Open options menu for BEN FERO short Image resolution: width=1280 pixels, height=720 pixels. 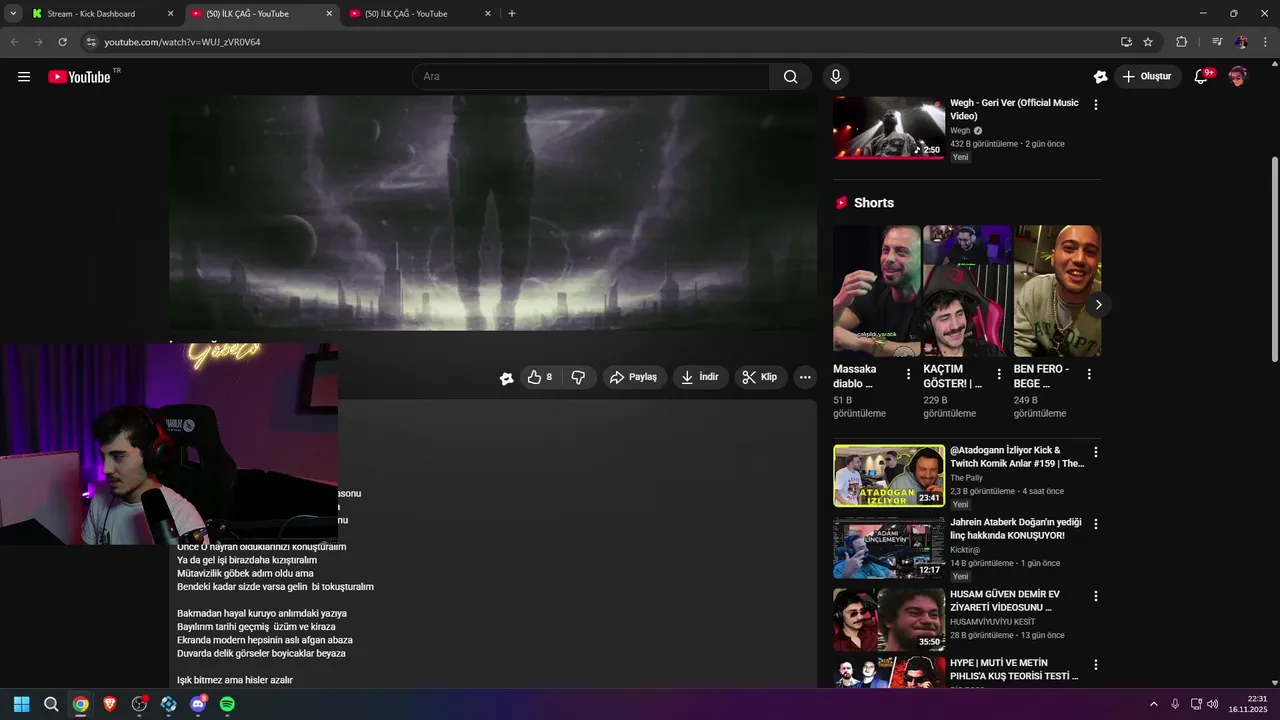pos(1089,374)
